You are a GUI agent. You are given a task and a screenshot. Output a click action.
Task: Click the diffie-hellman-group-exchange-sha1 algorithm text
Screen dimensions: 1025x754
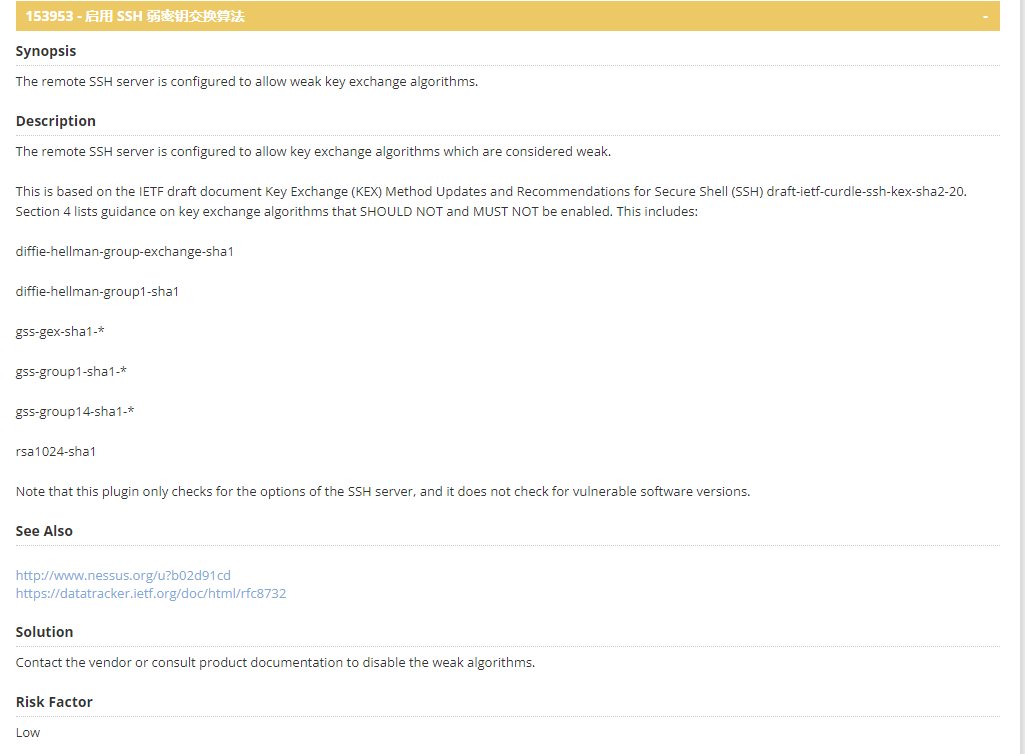point(125,251)
